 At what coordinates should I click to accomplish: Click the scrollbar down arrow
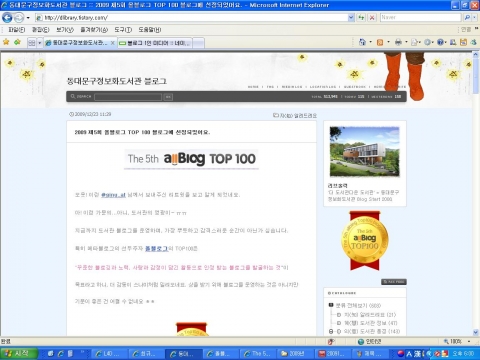tap(476, 332)
